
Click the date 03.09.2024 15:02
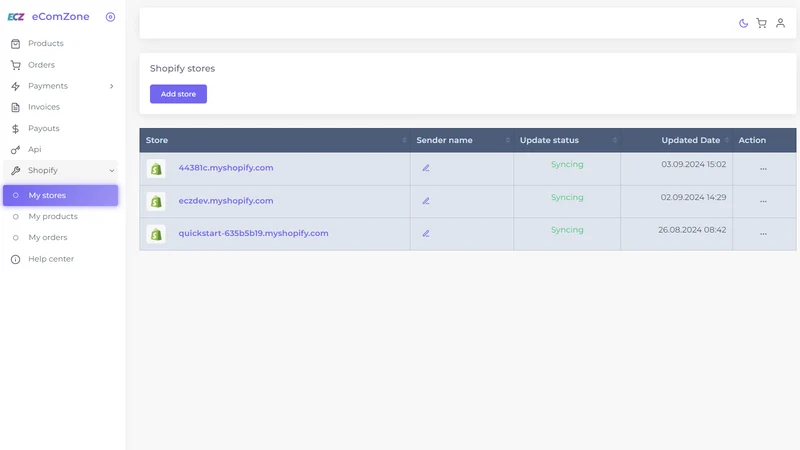(x=693, y=164)
